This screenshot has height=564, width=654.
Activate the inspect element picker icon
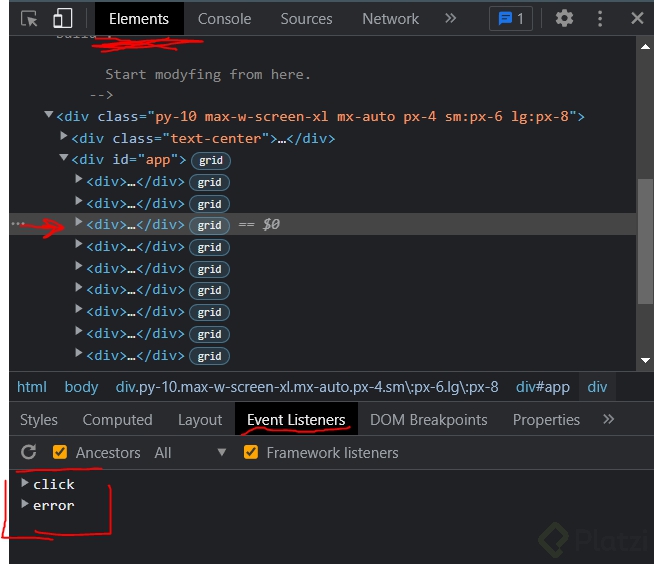(x=29, y=19)
